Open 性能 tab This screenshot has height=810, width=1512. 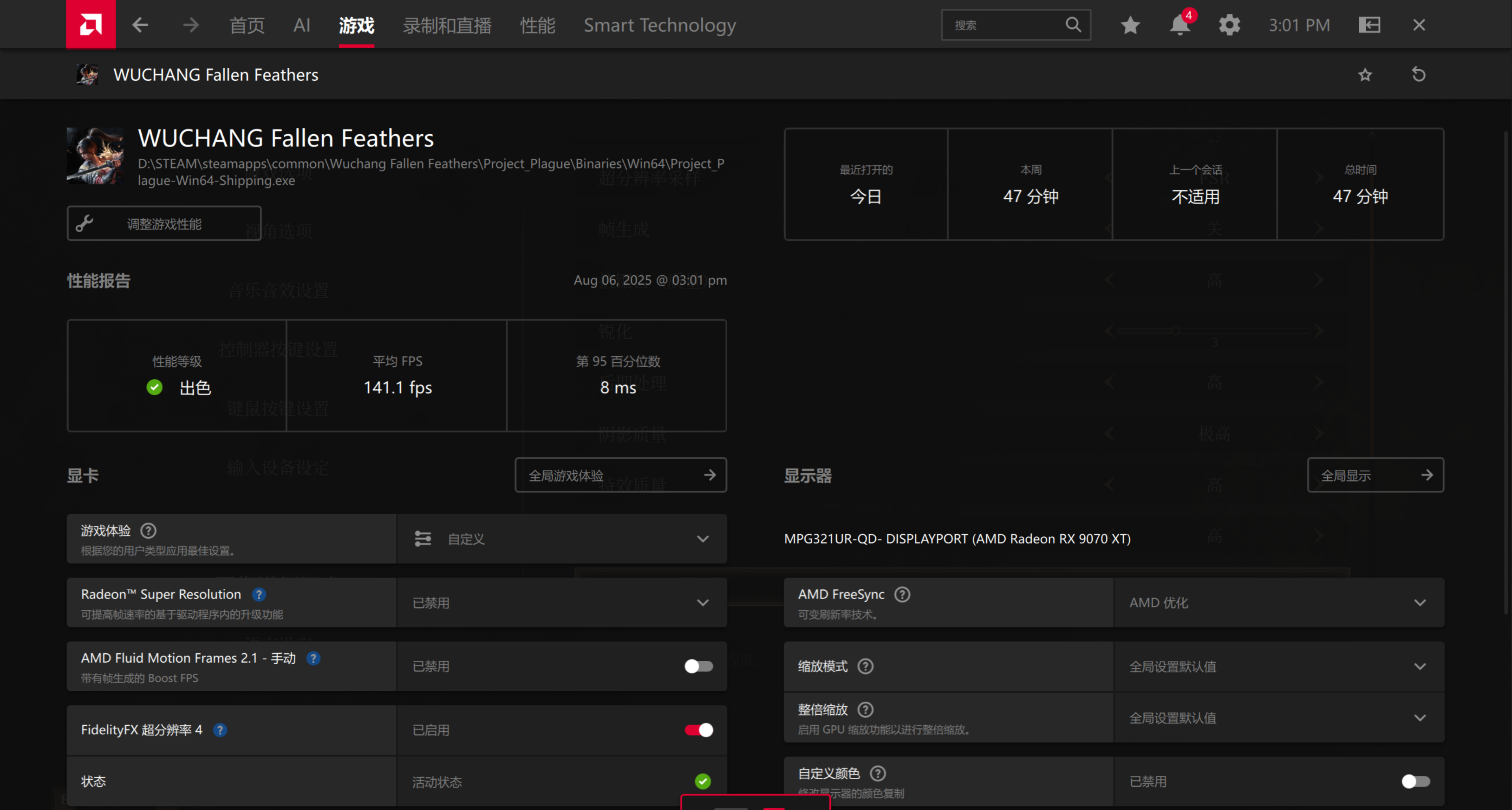(537, 25)
